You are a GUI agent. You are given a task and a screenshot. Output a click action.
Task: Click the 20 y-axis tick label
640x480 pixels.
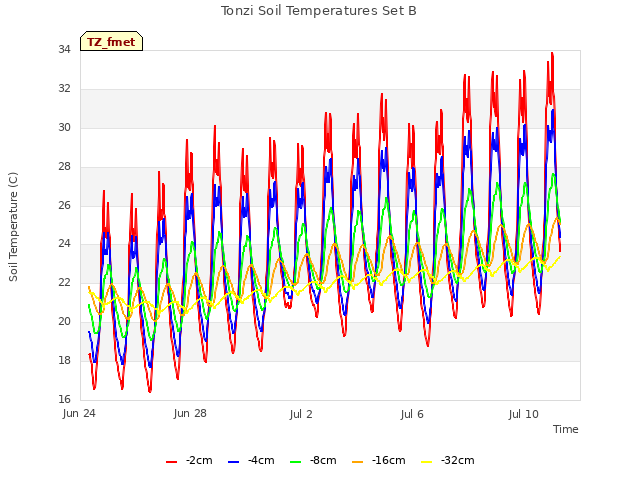pyautogui.click(x=64, y=321)
